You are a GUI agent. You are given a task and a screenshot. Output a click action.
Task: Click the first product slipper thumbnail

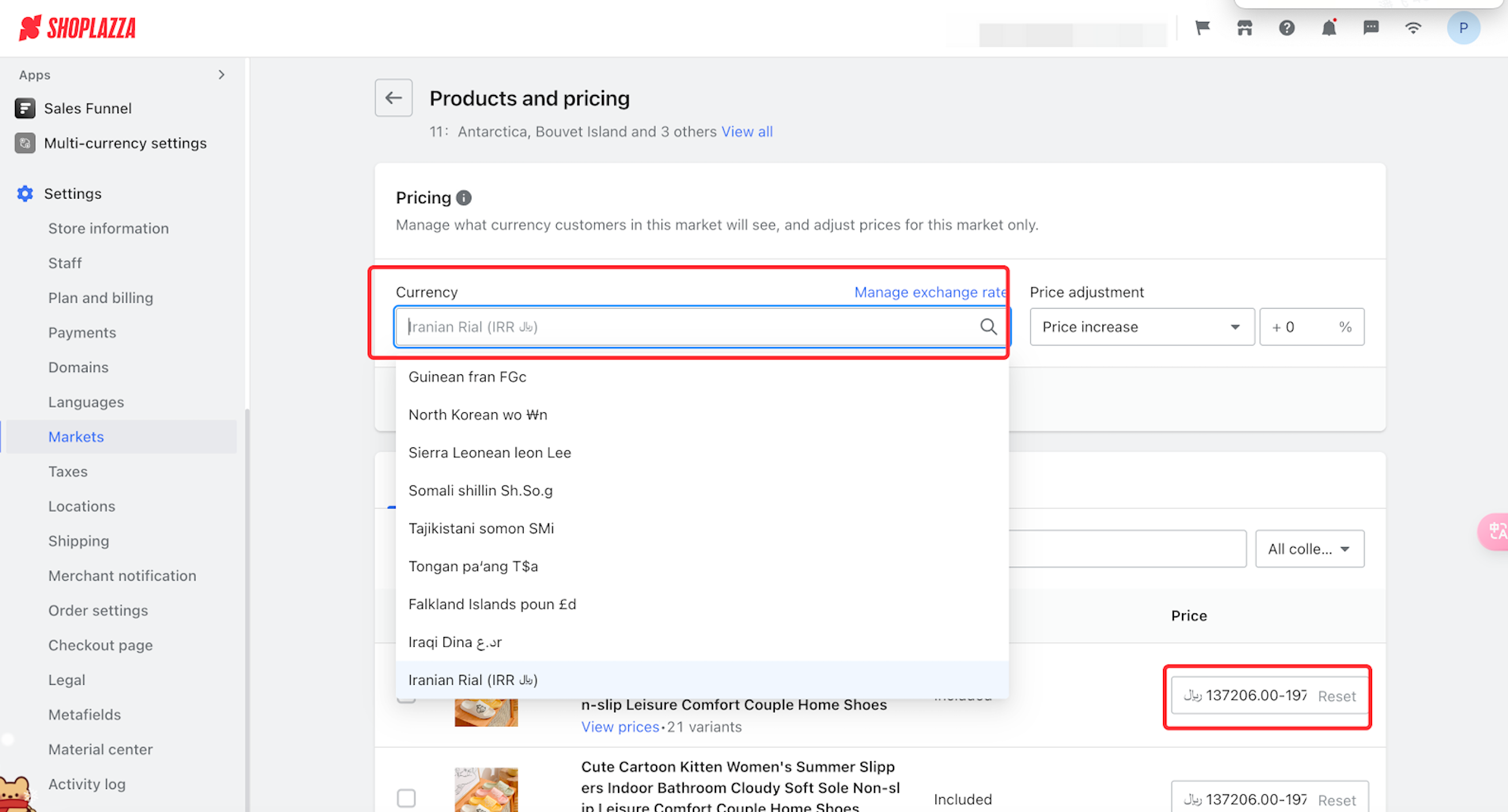[x=486, y=713]
